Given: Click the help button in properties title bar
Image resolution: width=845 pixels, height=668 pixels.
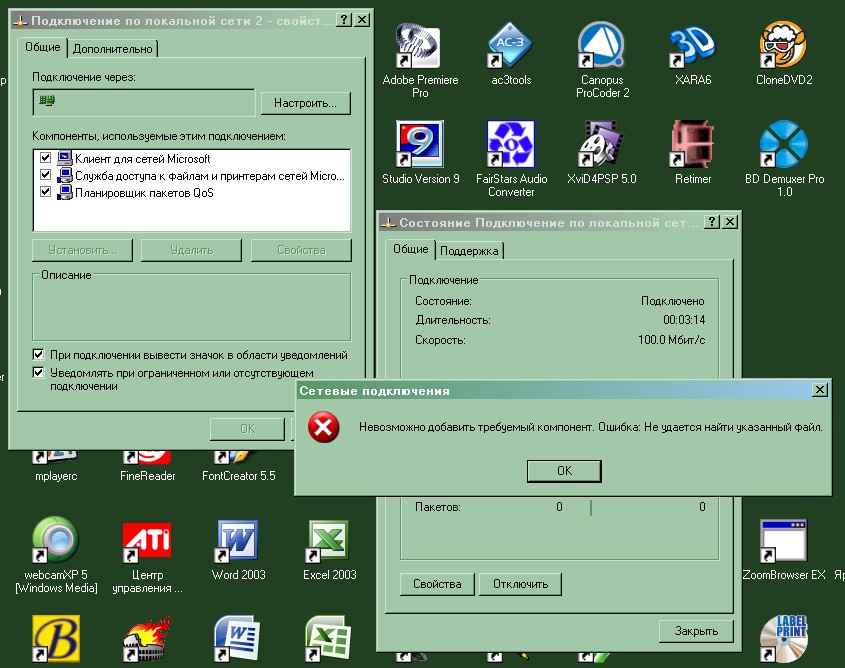Looking at the screenshot, I should 344,20.
